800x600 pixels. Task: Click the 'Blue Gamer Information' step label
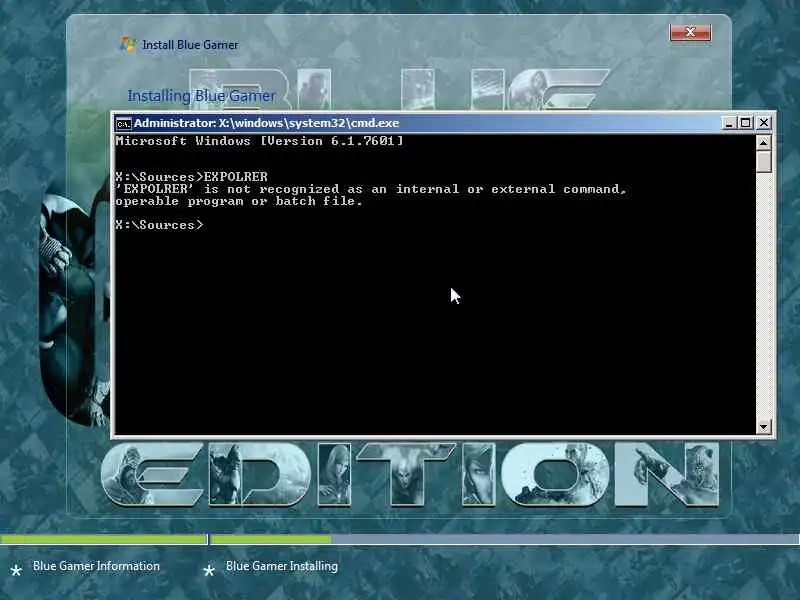point(96,566)
